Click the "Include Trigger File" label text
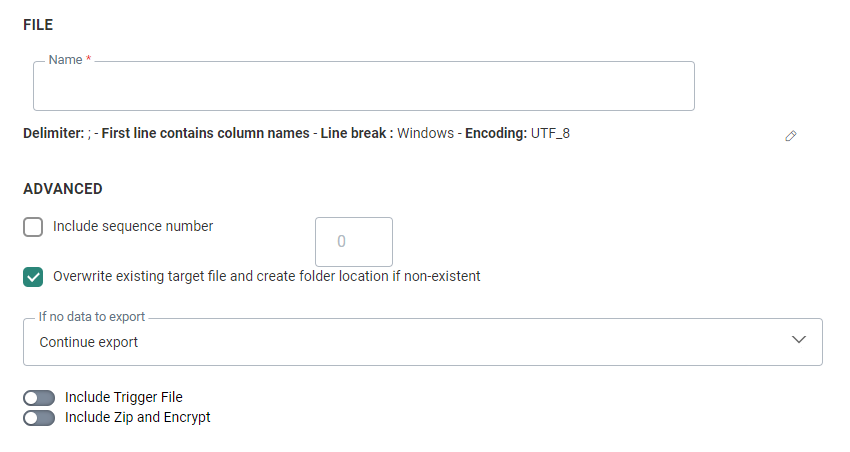This screenshot has height=452, width=850. pos(123,397)
